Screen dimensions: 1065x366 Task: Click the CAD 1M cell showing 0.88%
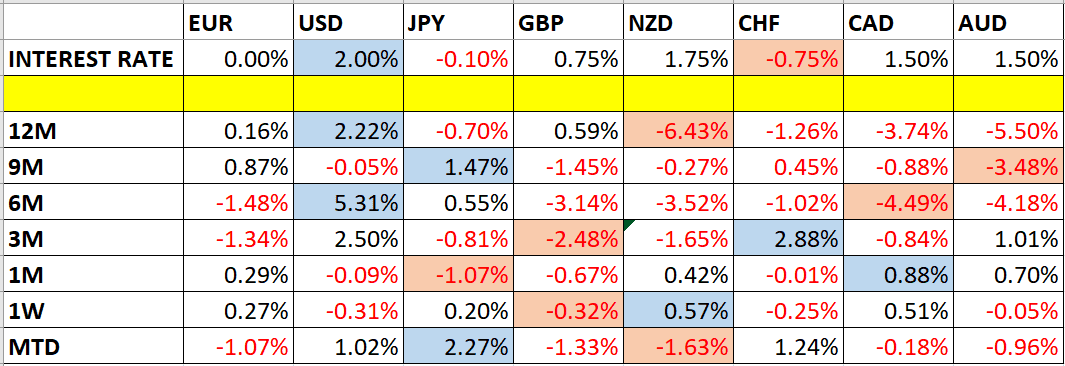coord(898,274)
